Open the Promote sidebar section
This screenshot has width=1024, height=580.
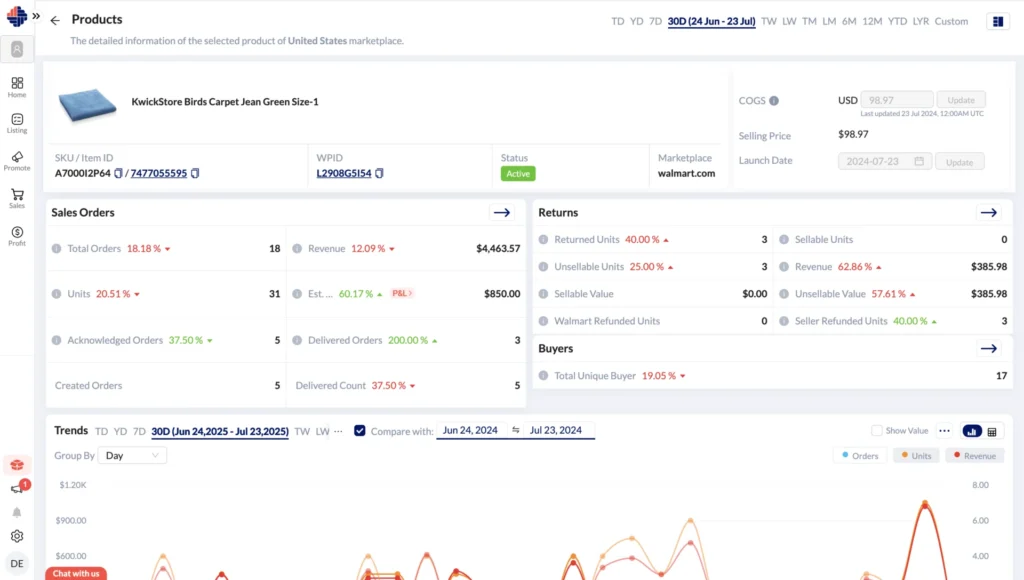pos(17,161)
